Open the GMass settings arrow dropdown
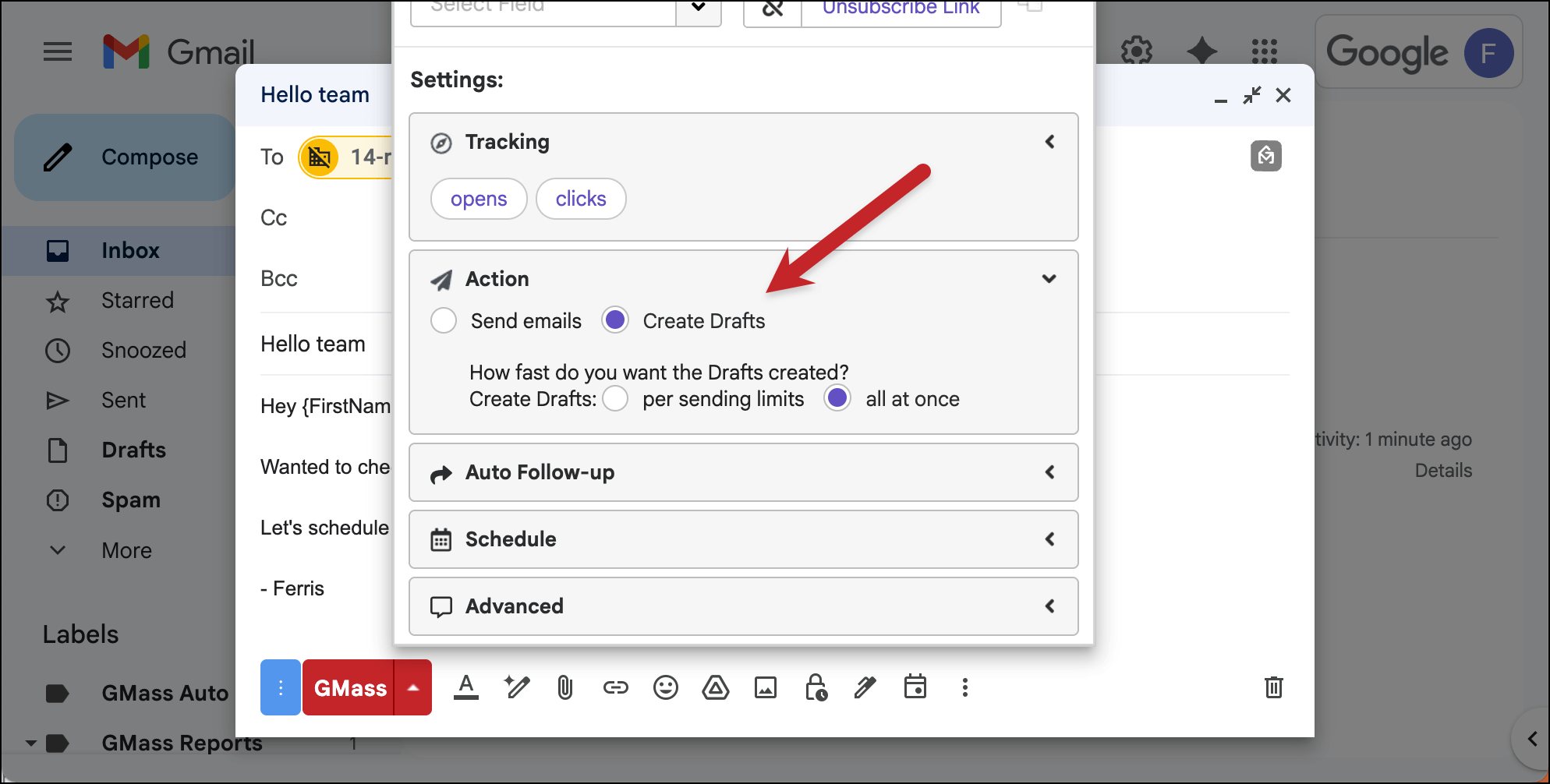 [x=413, y=687]
